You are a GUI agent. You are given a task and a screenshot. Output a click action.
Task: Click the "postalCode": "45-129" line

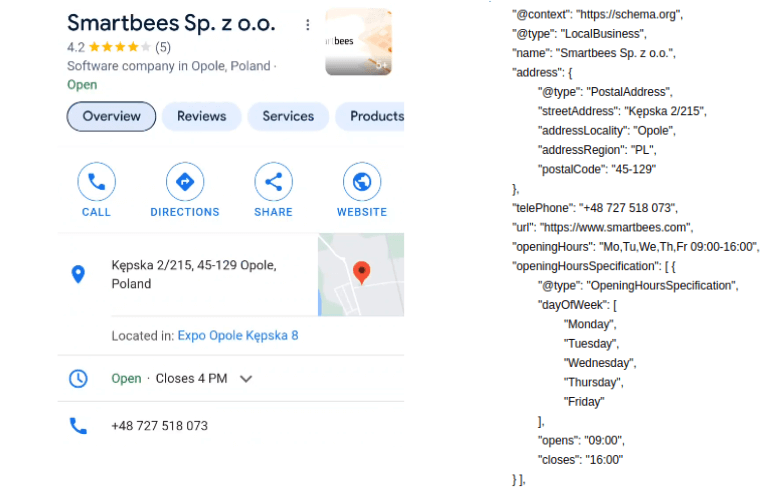pos(597,169)
